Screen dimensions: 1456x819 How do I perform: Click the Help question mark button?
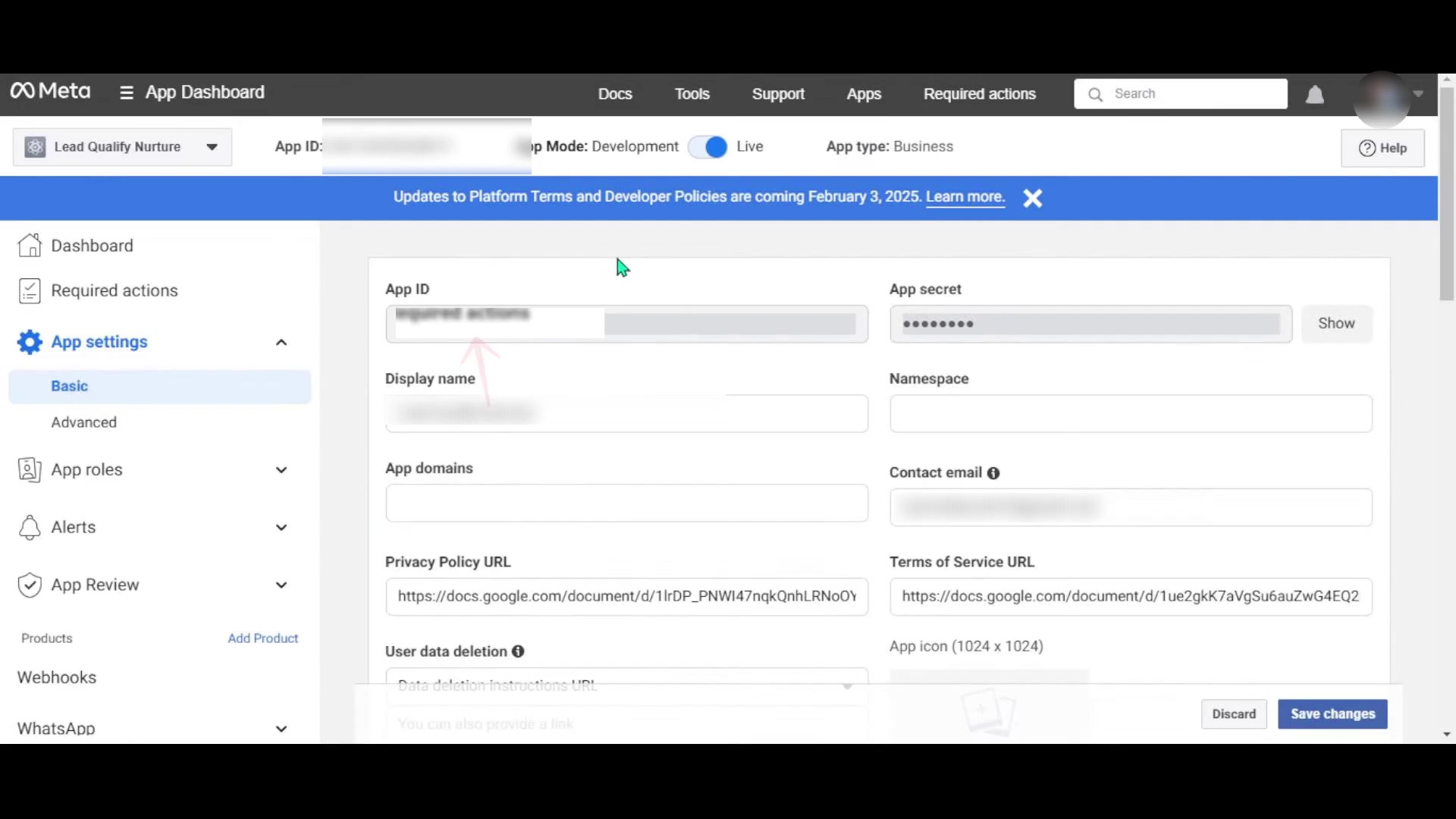pyautogui.click(x=1382, y=148)
